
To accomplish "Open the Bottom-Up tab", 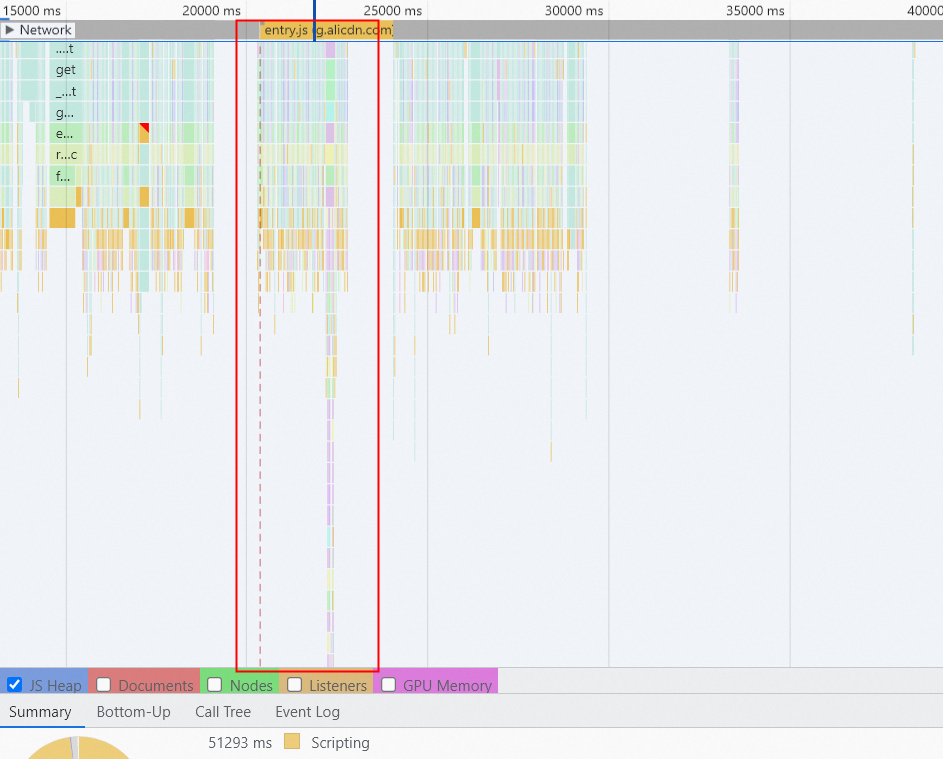I will point(134,712).
